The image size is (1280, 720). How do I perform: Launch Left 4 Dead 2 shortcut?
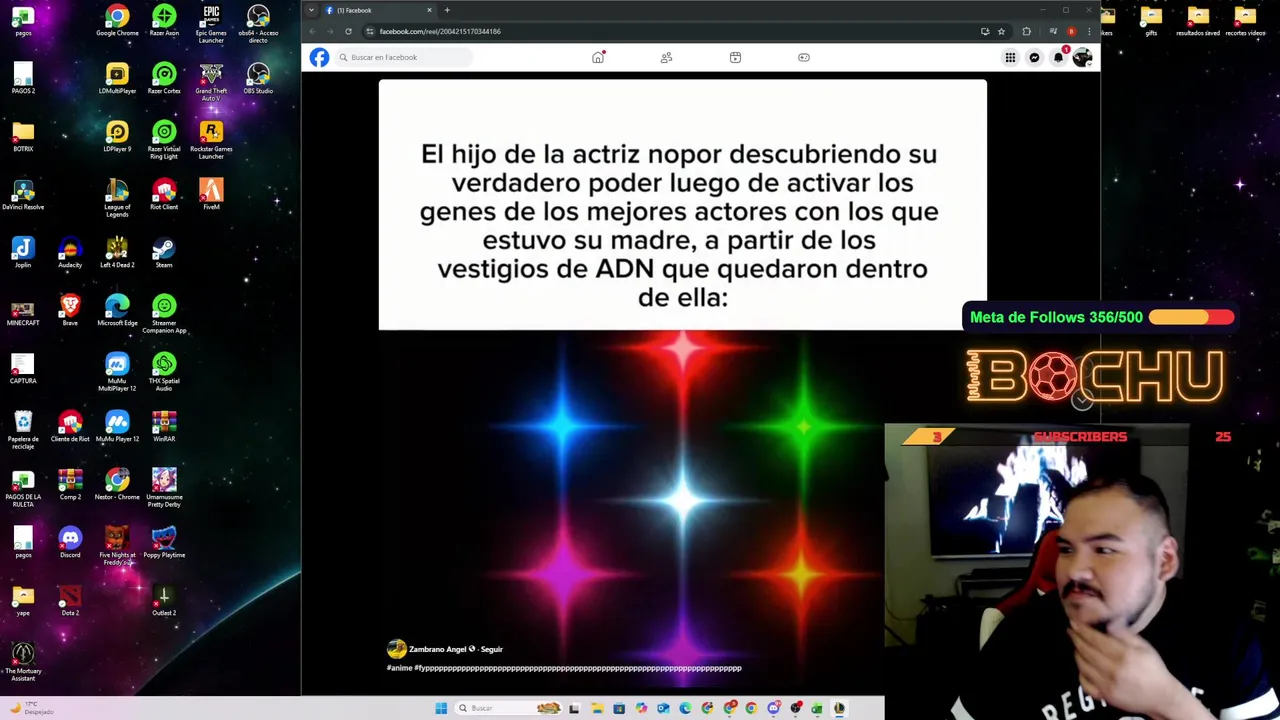(x=117, y=252)
